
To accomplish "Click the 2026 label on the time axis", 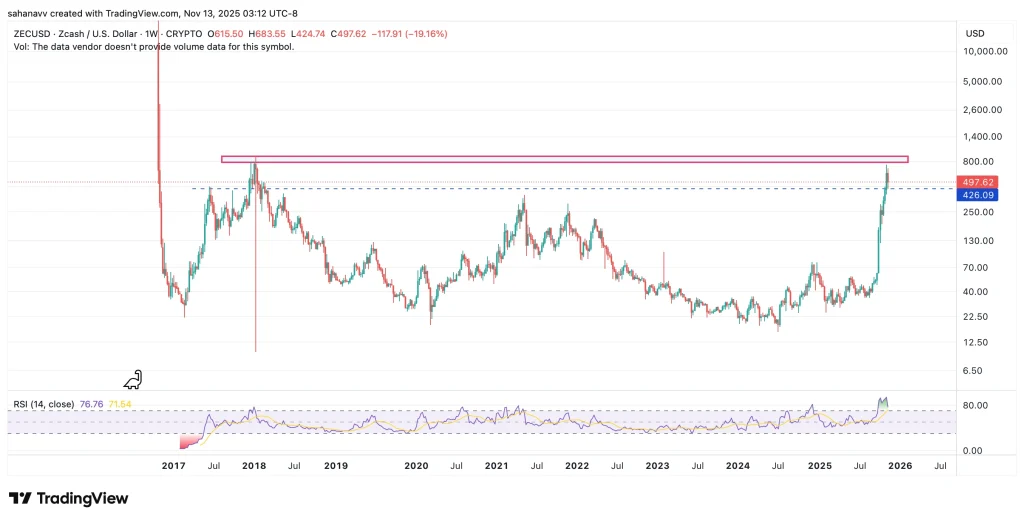I will point(900,465).
